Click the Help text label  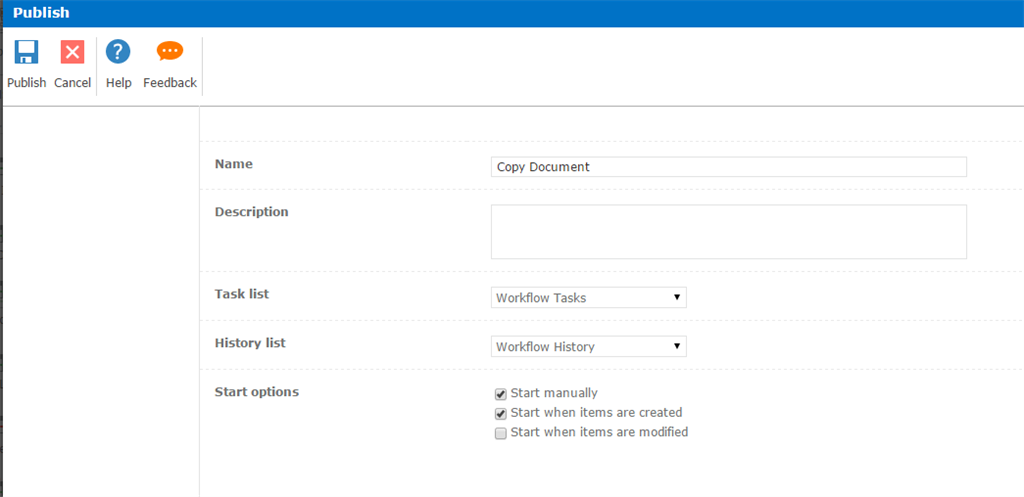118,83
